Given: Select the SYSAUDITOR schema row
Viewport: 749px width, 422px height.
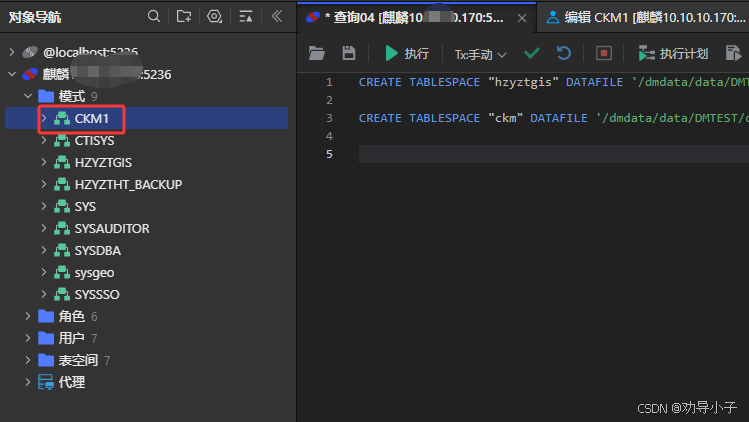Looking at the screenshot, I should (146, 228).
